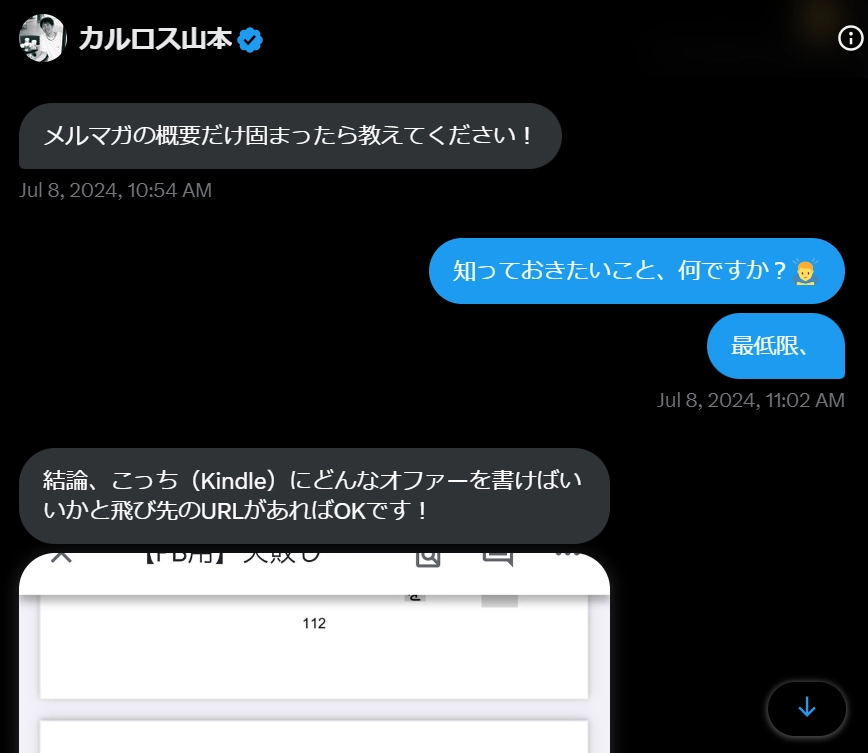Open the conversation info icon
The height and width of the screenshot is (753, 868).
(850, 38)
